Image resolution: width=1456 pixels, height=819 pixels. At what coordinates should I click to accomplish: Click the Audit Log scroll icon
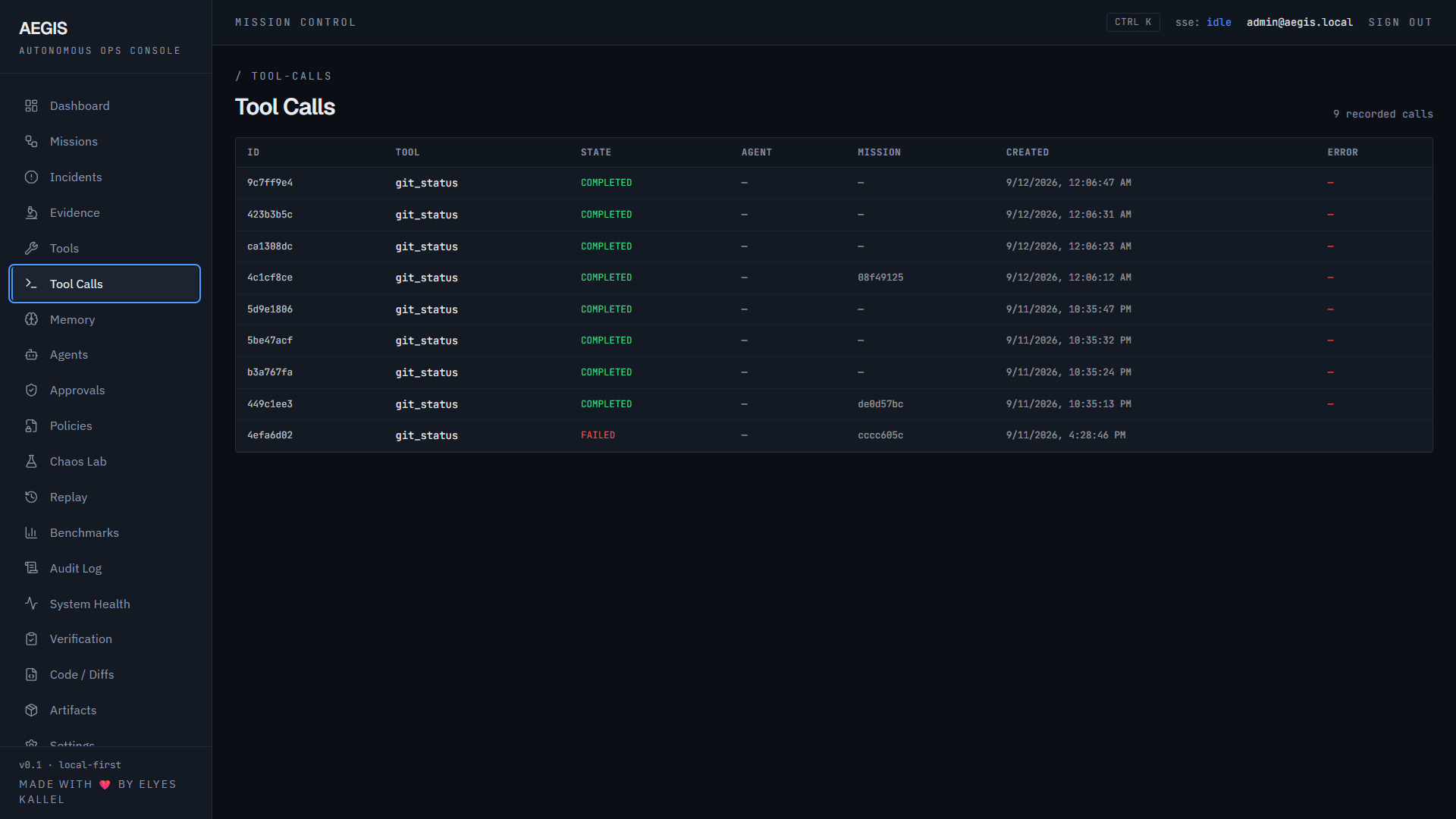coord(31,569)
